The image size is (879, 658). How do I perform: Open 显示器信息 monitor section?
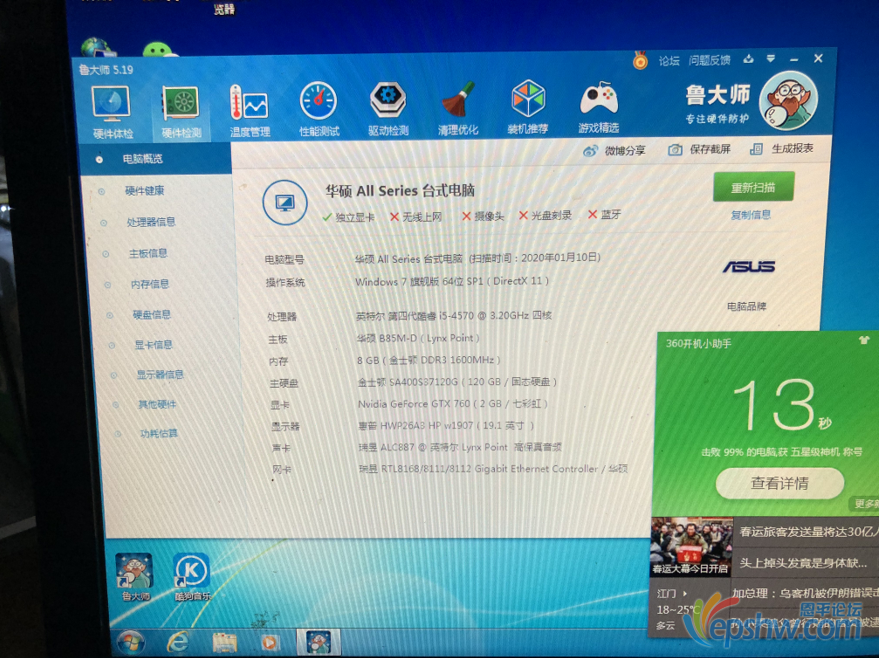(x=160, y=374)
